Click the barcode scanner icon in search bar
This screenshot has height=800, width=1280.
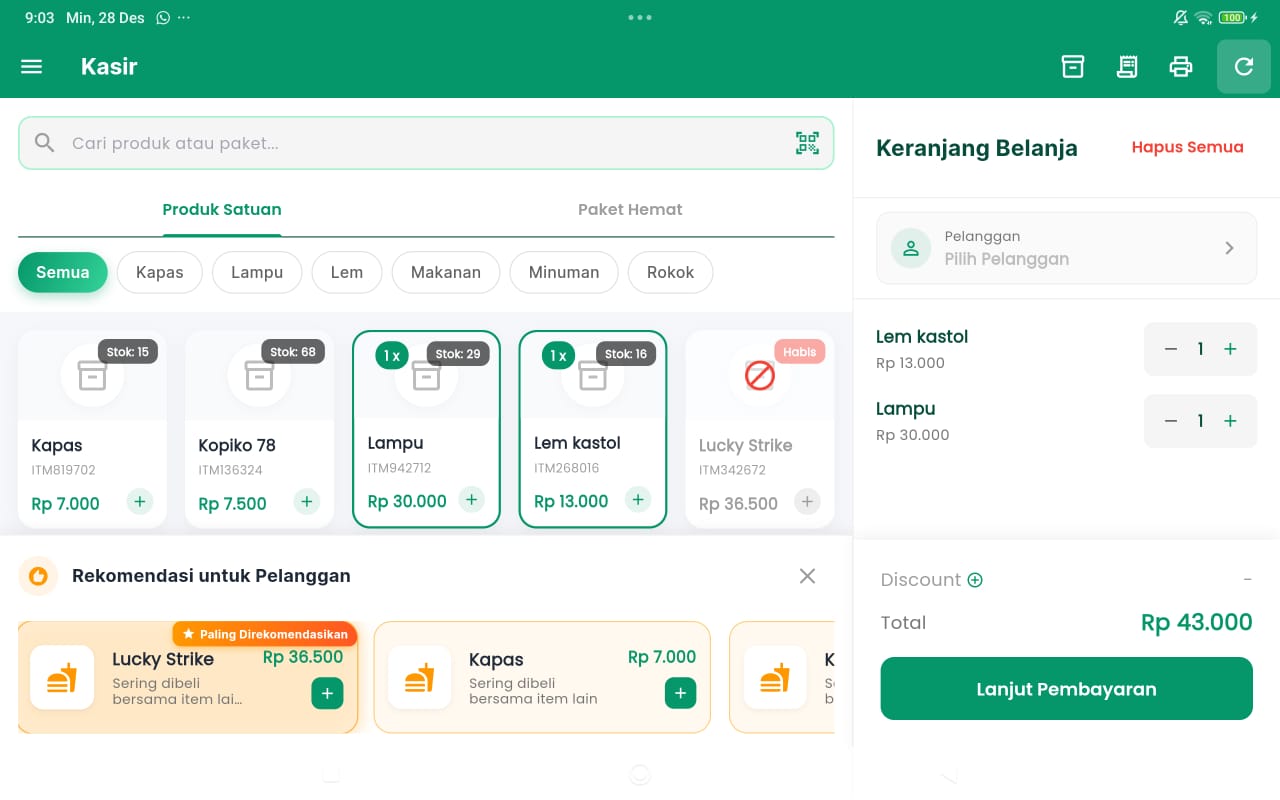[807, 142]
